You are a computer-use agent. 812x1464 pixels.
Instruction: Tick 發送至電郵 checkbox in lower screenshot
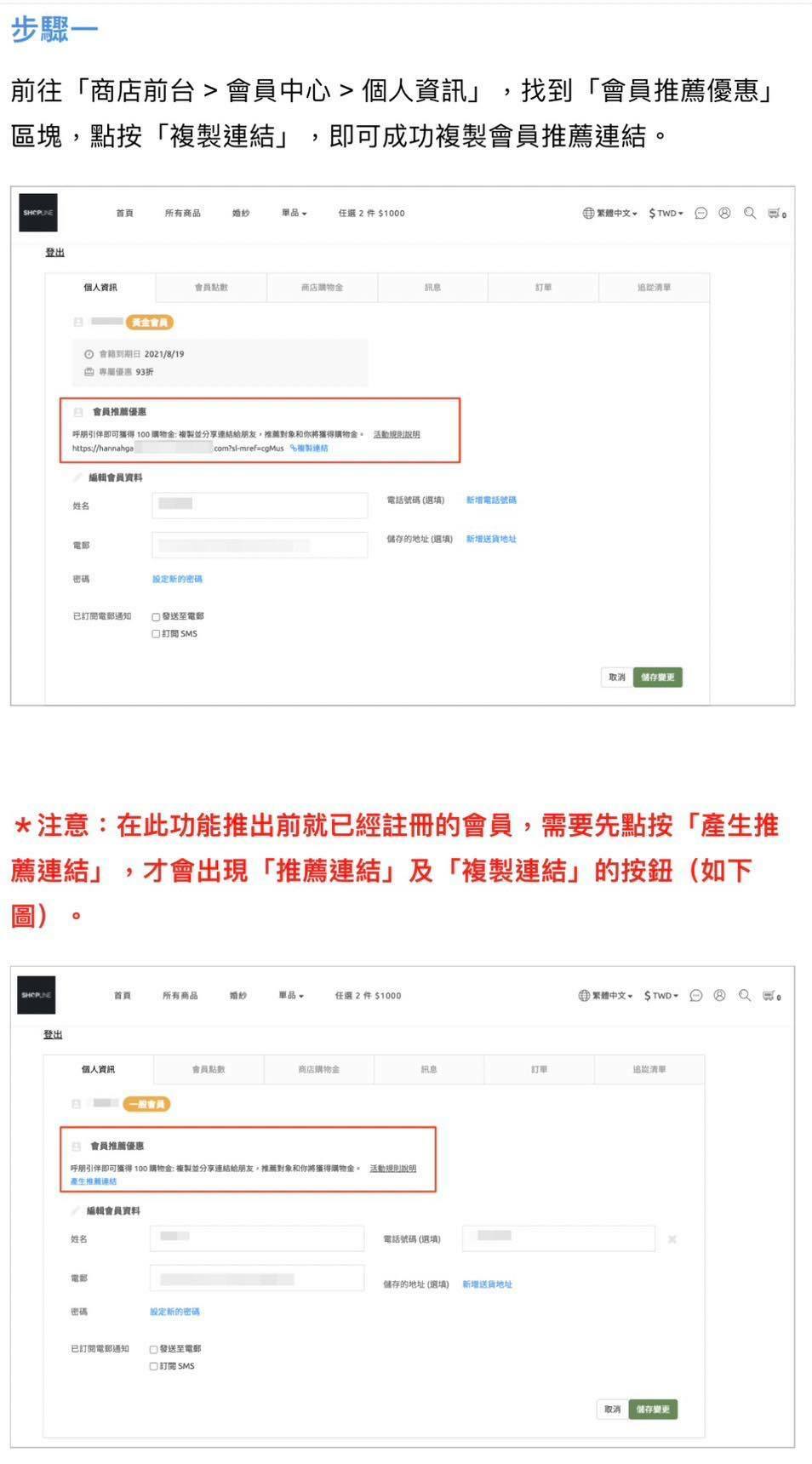(x=153, y=1349)
